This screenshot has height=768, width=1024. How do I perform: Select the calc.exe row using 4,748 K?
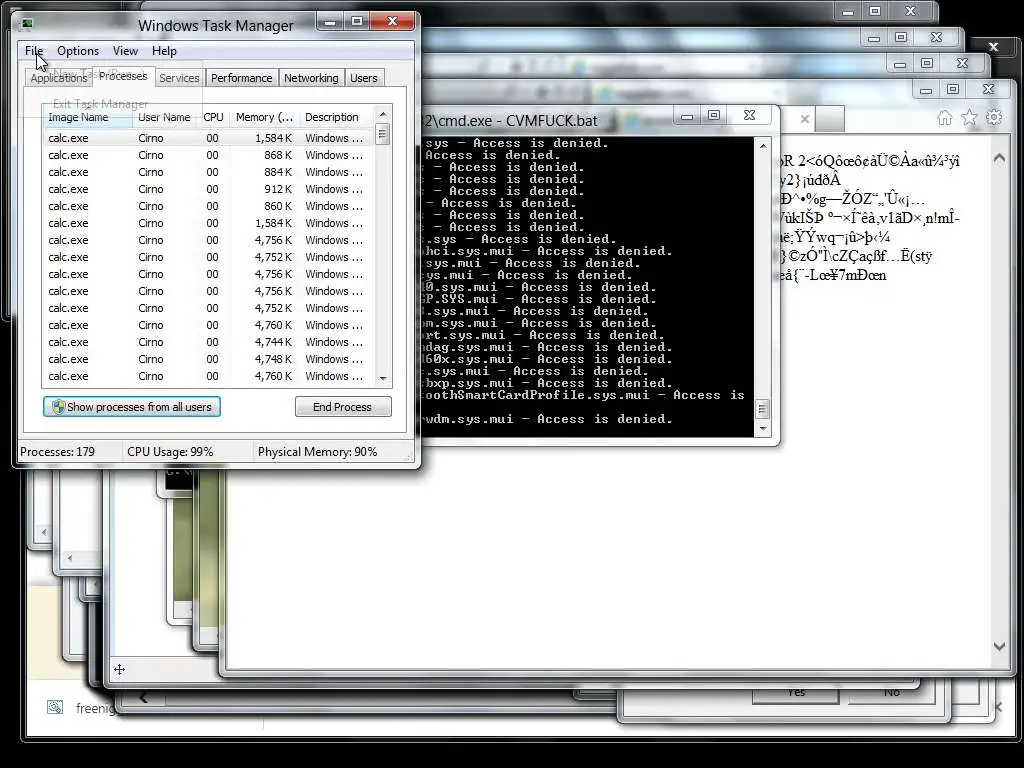tap(208, 359)
